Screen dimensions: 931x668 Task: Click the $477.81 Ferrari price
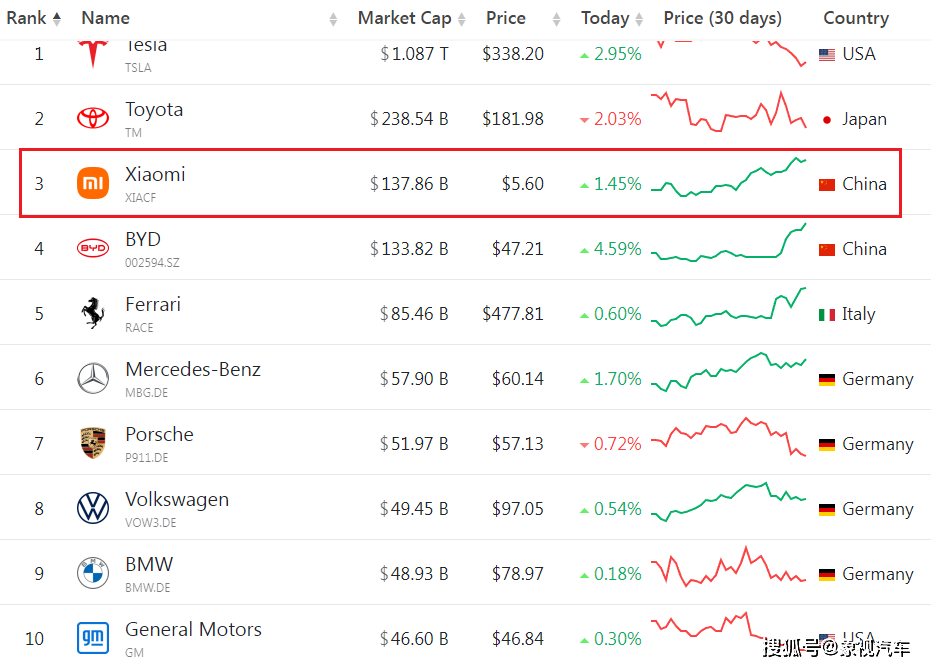[x=513, y=314]
